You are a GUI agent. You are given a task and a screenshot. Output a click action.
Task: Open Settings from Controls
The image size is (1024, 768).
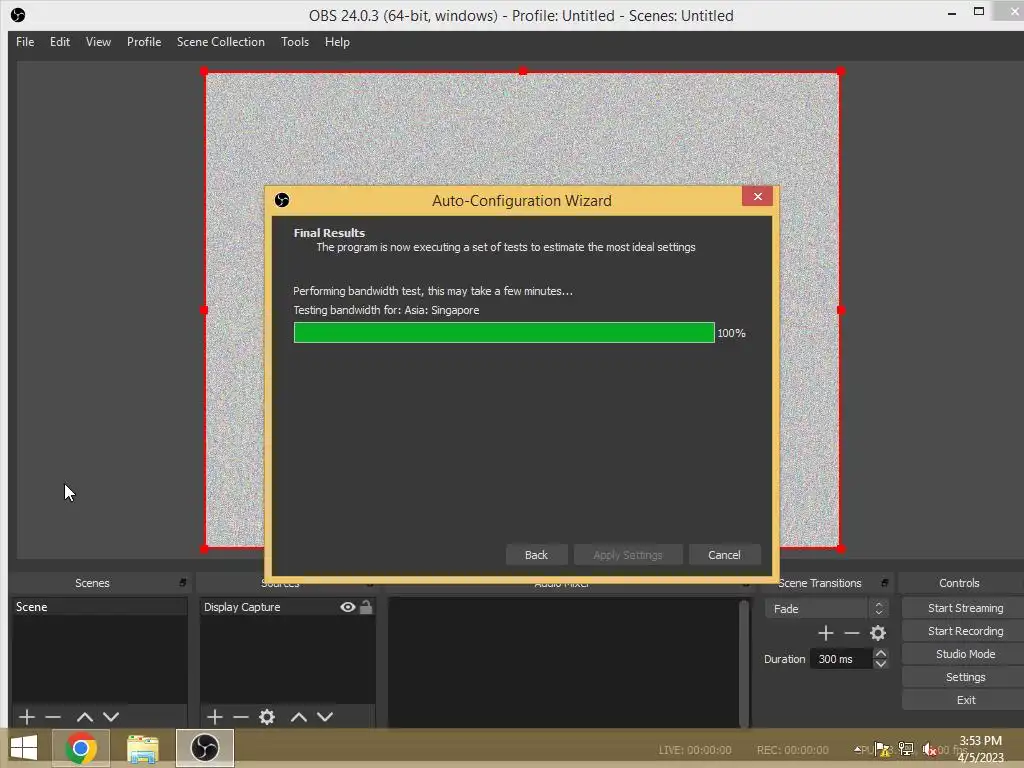[965, 677]
